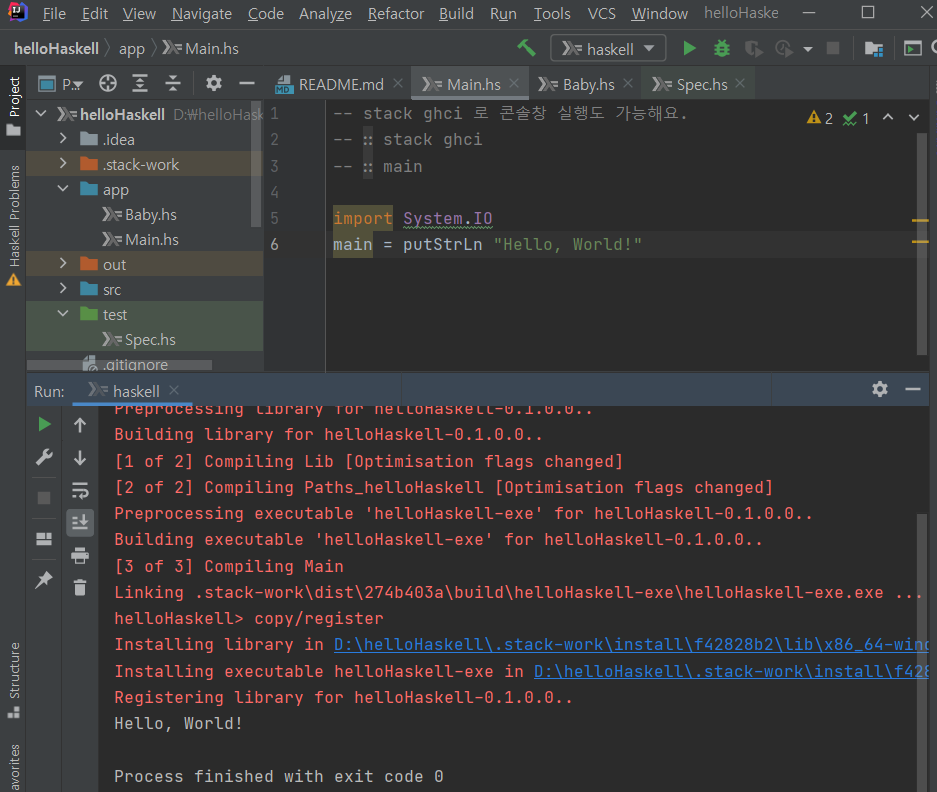Viewport: 937px width, 792px height.
Task: Collapse the helloHaskell root node
Action: [41, 114]
